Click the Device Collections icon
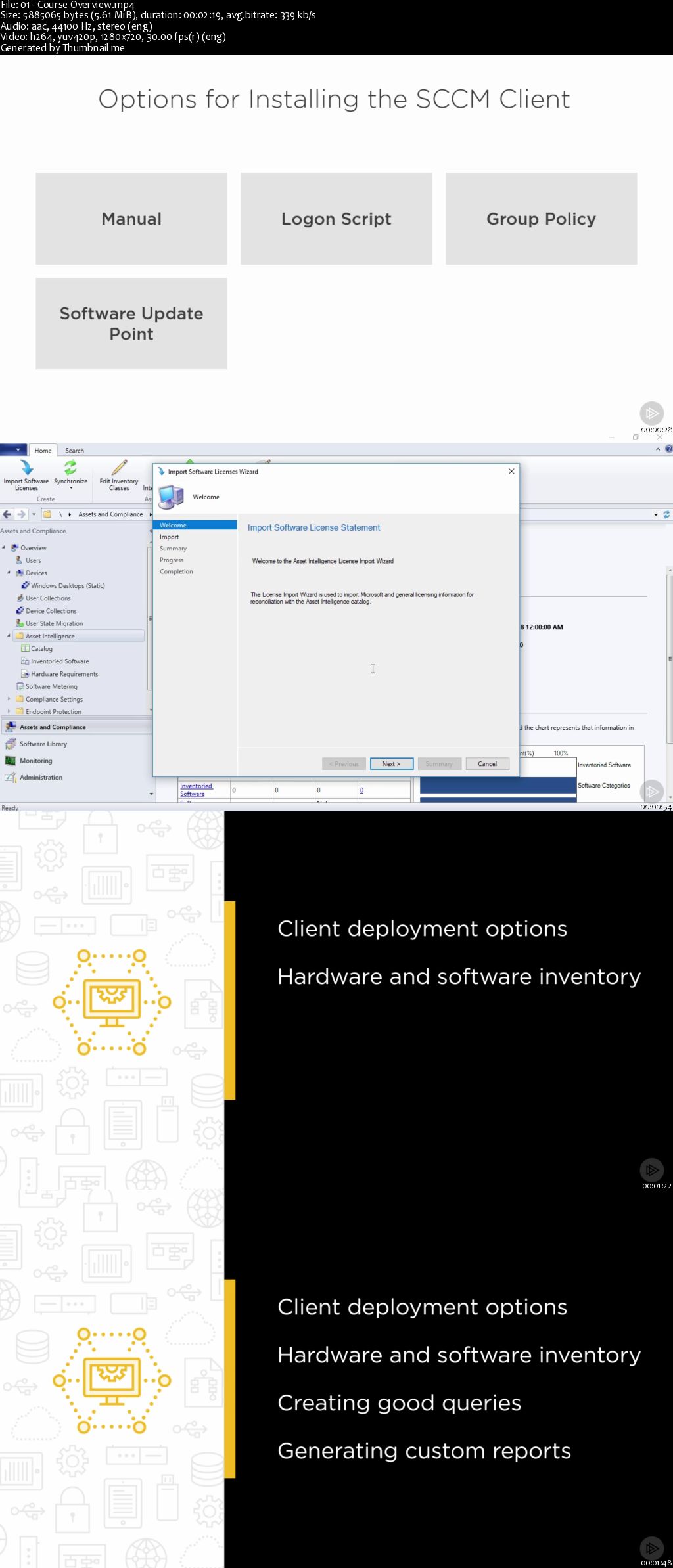 pyautogui.click(x=20, y=611)
